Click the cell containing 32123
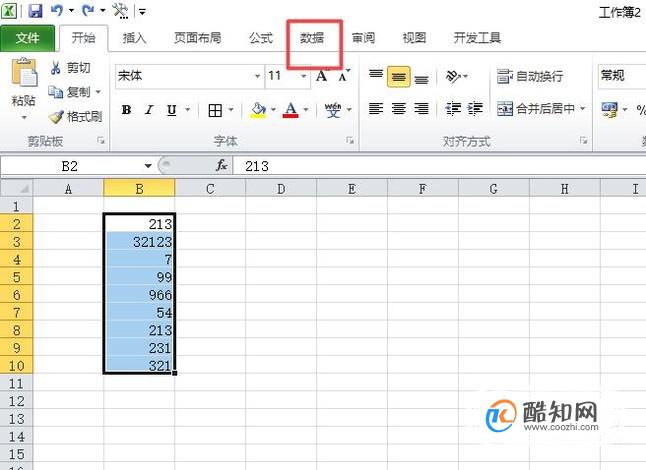 tap(139, 241)
